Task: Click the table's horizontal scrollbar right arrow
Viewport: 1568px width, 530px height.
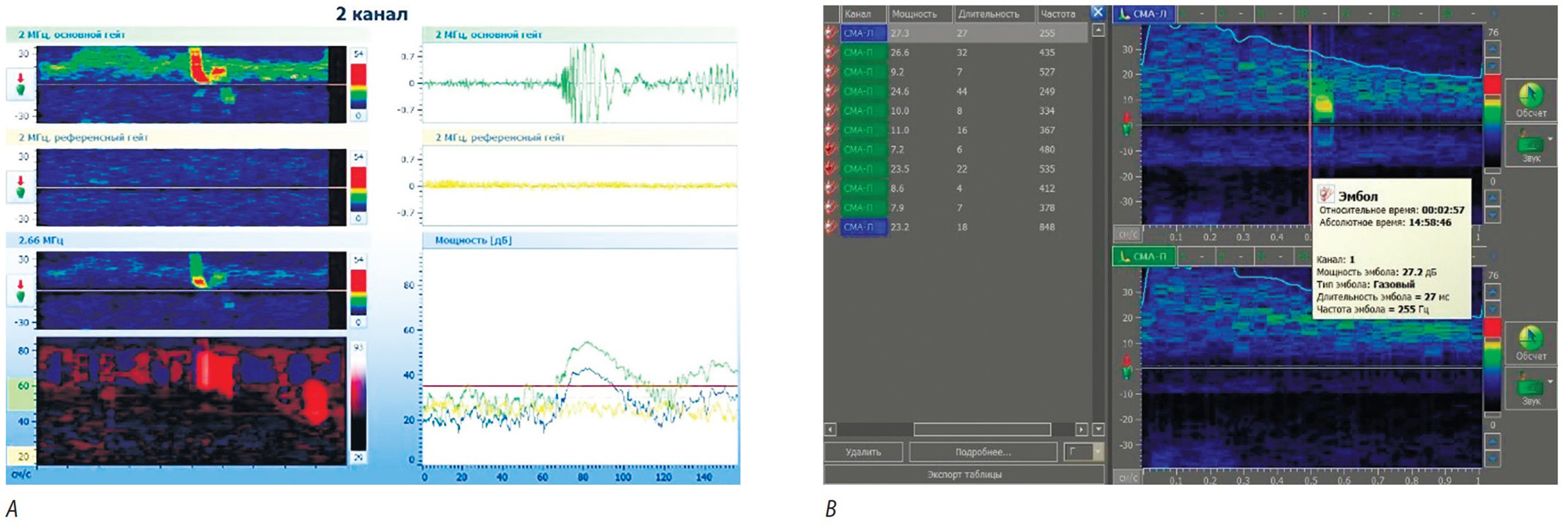Action: point(1081,430)
